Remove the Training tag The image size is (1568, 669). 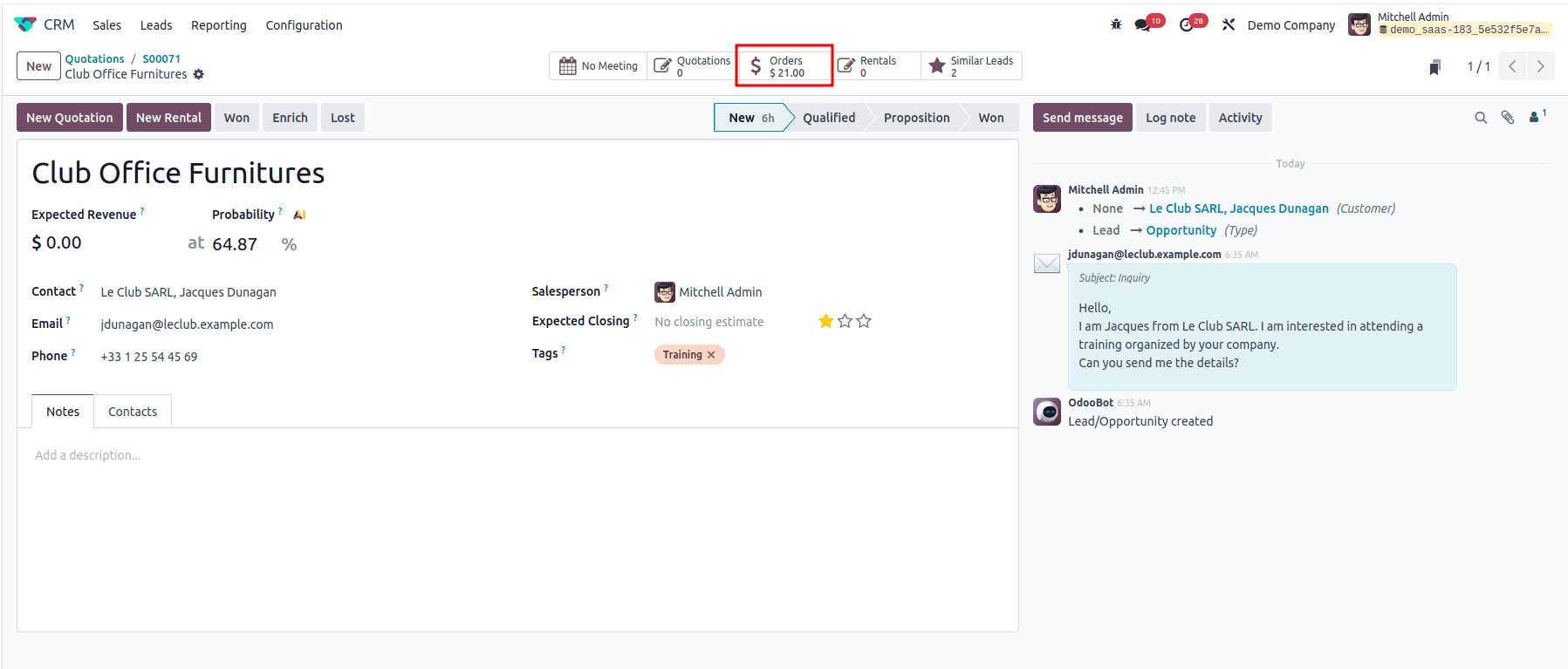click(711, 355)
